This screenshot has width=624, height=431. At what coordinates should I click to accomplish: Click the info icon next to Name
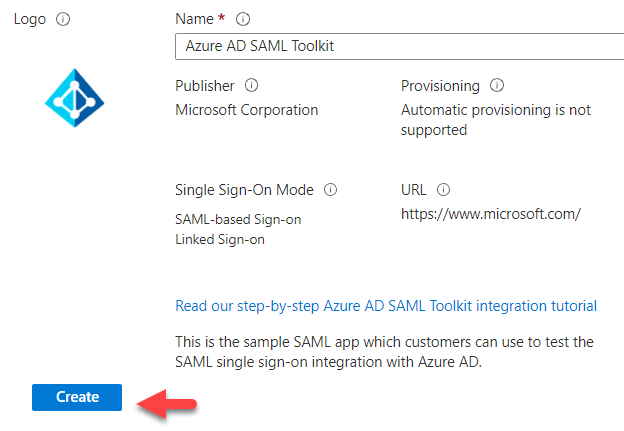pos(243,19)
